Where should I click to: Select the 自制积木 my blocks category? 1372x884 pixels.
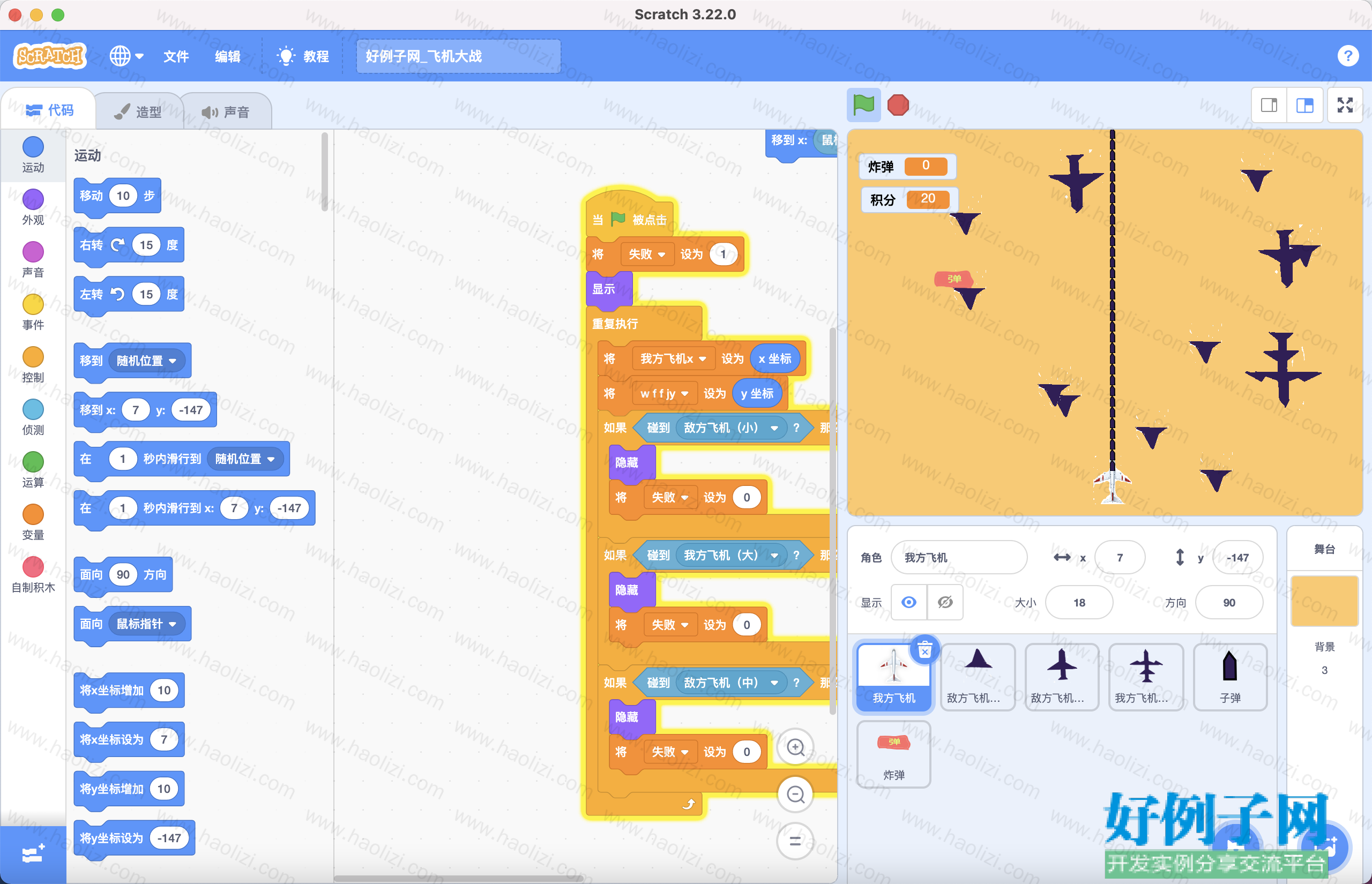coord(33,574)
